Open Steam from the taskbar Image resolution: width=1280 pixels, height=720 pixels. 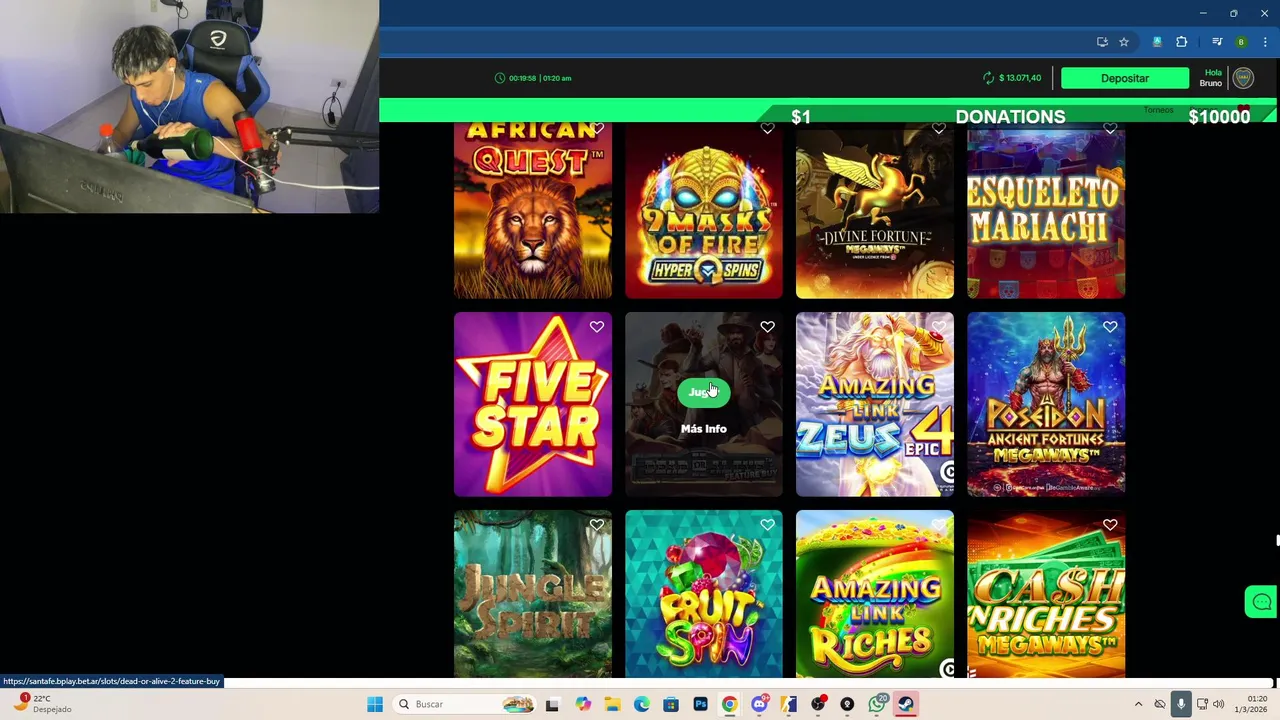coord(906,704)
